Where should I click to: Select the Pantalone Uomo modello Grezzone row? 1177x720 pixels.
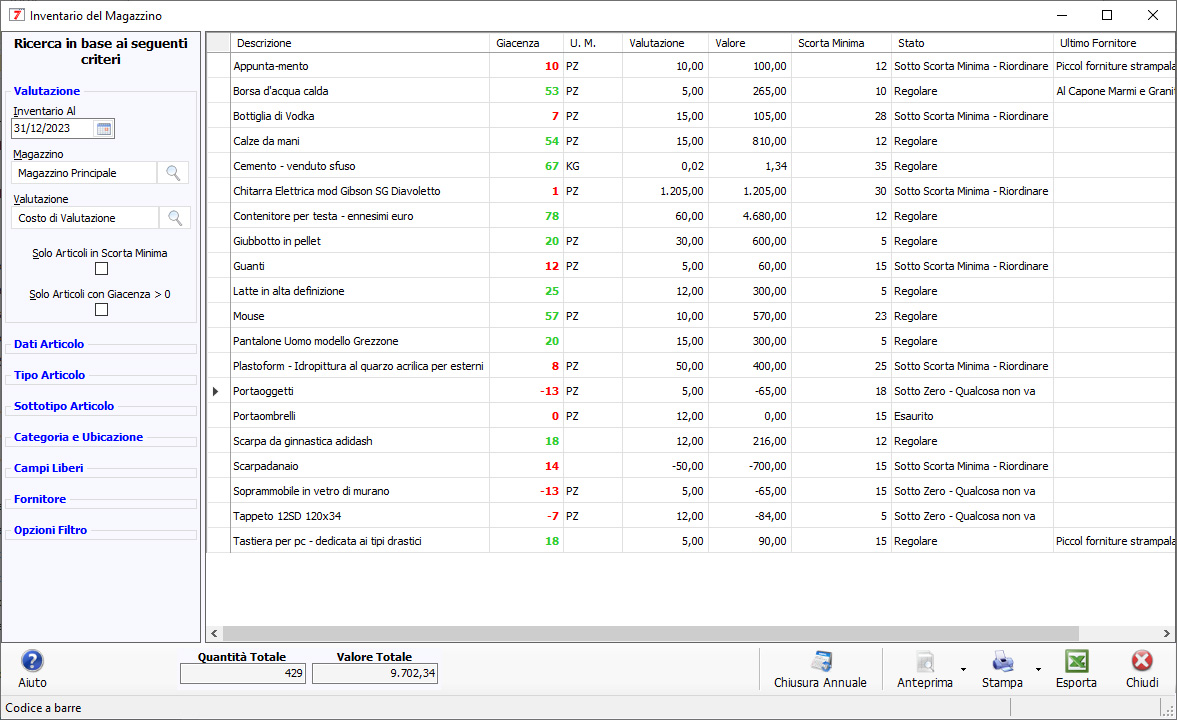tap(691, 341)
